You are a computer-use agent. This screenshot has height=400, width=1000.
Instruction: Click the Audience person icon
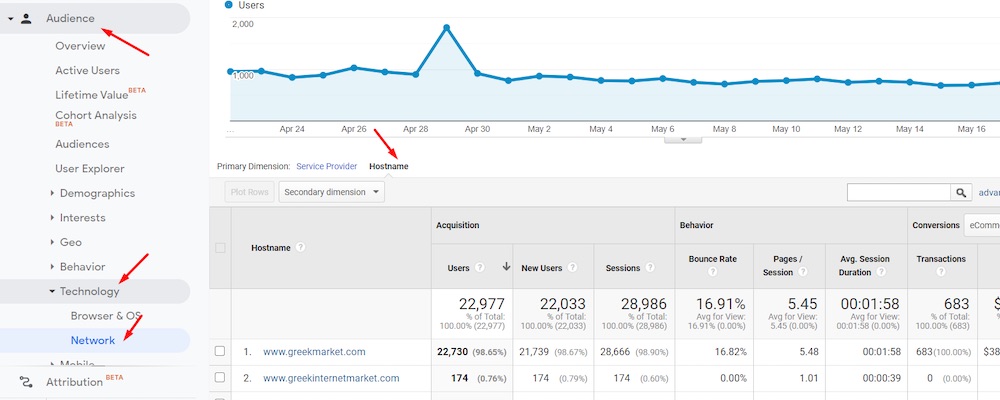pos(26,19)
